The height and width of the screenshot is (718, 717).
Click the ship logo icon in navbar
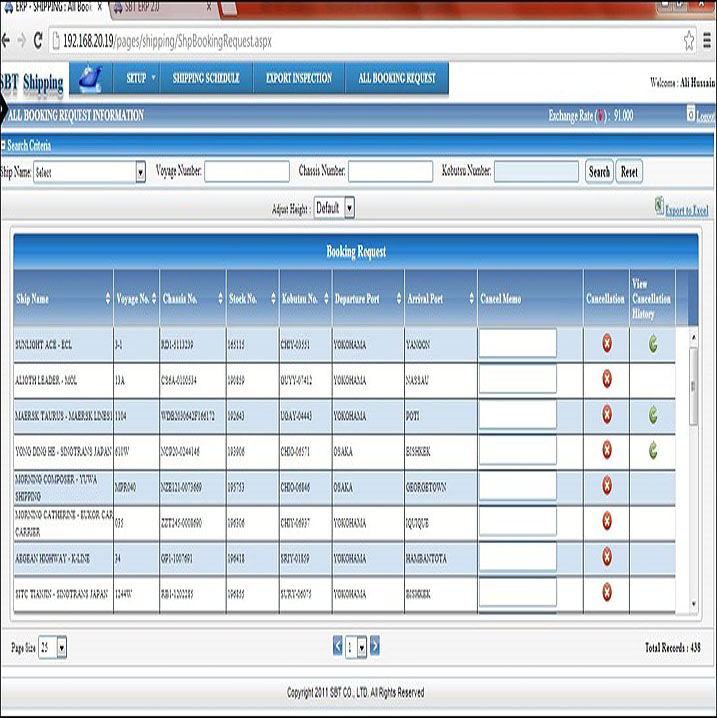pyautogui.click(x=90, y=78)
